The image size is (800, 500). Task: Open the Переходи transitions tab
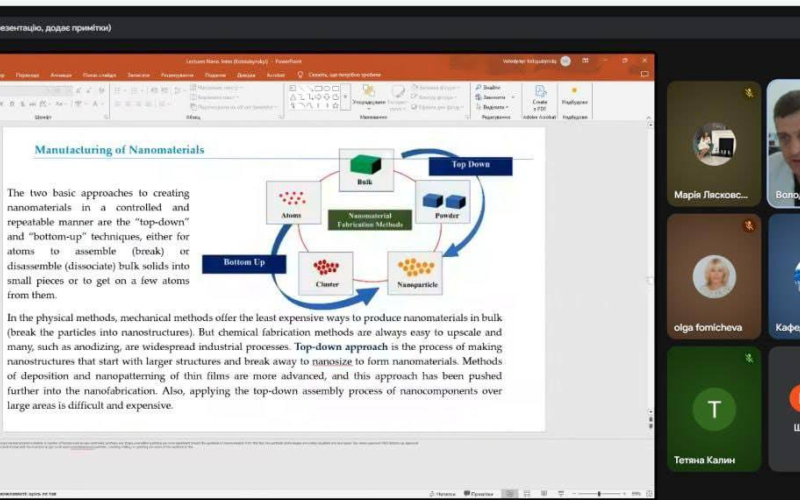[x=27, y=74]
